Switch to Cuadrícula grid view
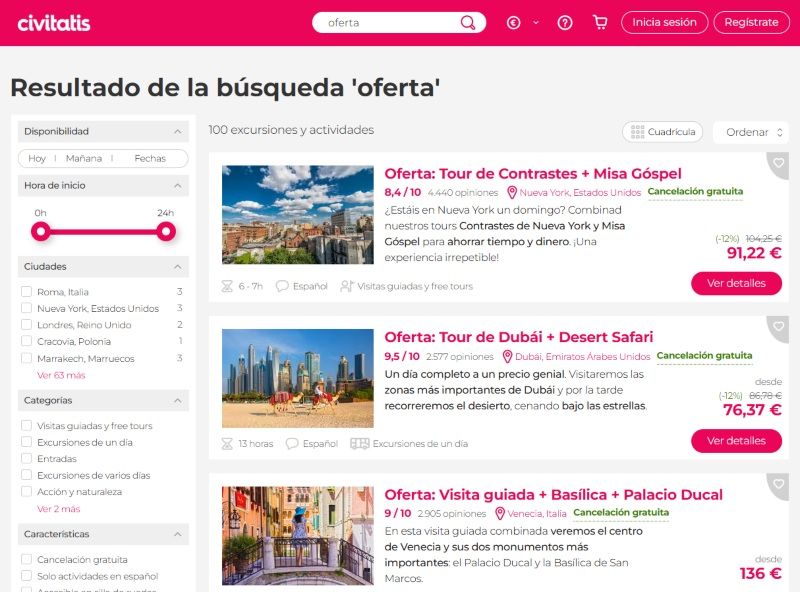The height and width of the screenshot is (592, 800). coord(662,132)
